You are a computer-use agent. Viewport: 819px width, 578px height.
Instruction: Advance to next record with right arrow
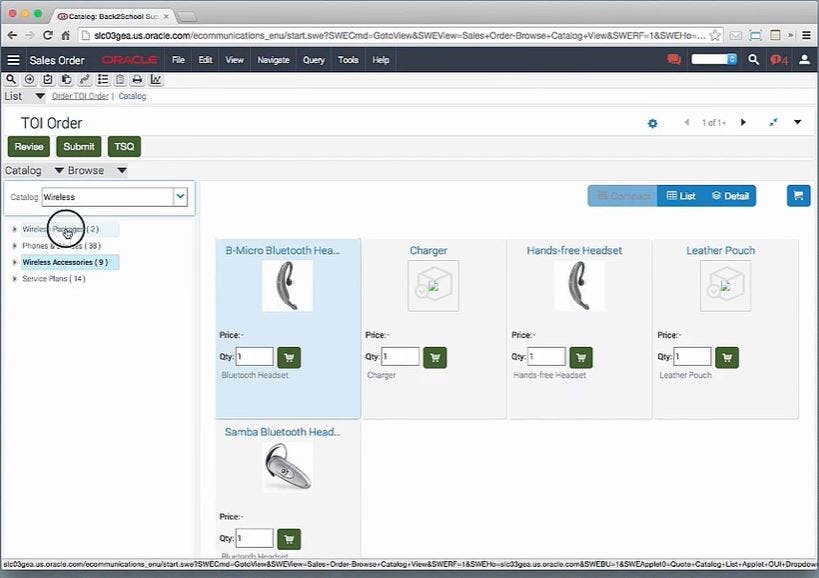pyautogui.click(x=744, y=123)
